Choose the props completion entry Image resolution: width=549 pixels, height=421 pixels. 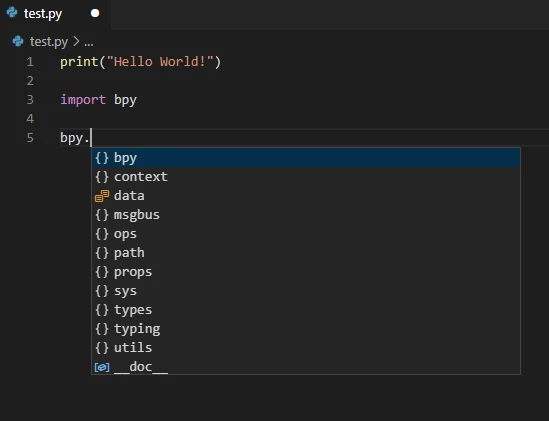(x=306, y=272)
